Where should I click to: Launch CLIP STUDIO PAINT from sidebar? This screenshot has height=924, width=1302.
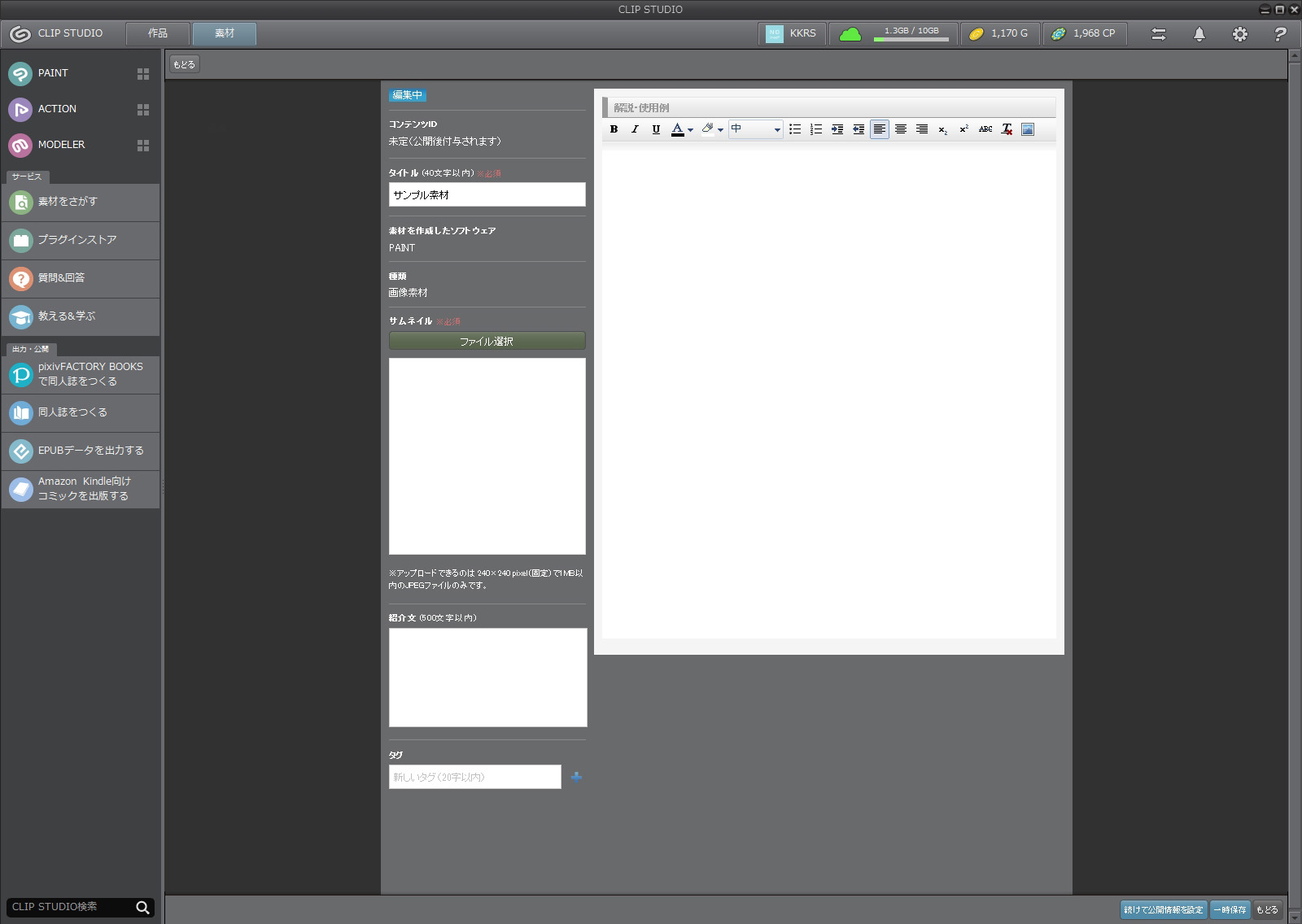click(x=53, y=73)
